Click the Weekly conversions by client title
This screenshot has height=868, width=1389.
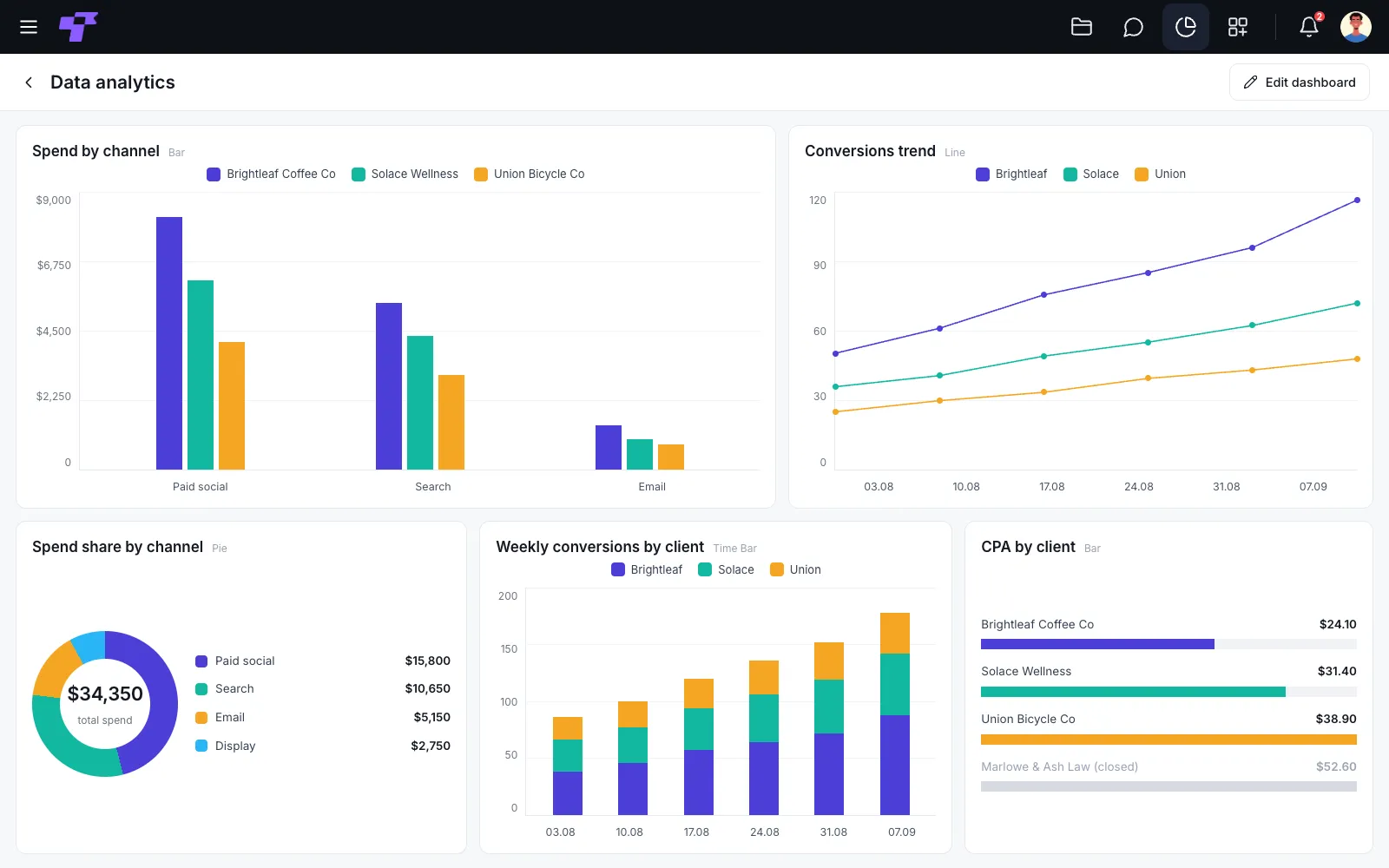point(600,547)
